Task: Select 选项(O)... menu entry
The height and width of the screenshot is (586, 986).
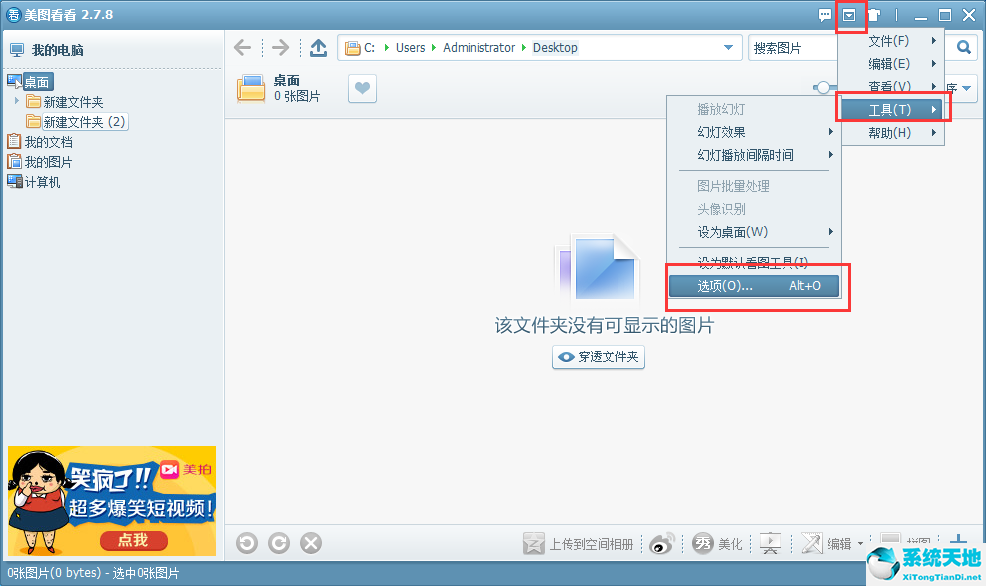Action: click(x=754, y=286)
